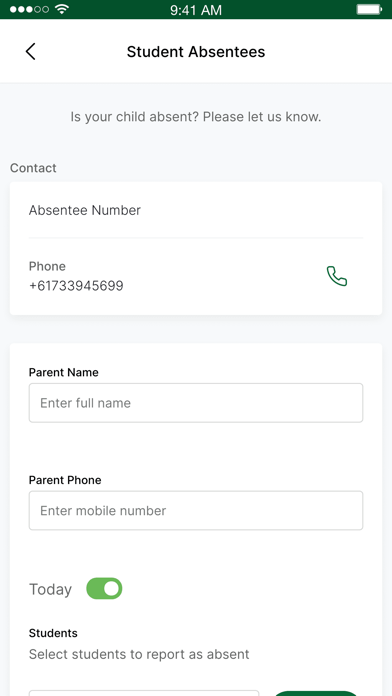392x696 pixels.
Task: Tap the Phone label in contact card
Action: click(47, 266)
